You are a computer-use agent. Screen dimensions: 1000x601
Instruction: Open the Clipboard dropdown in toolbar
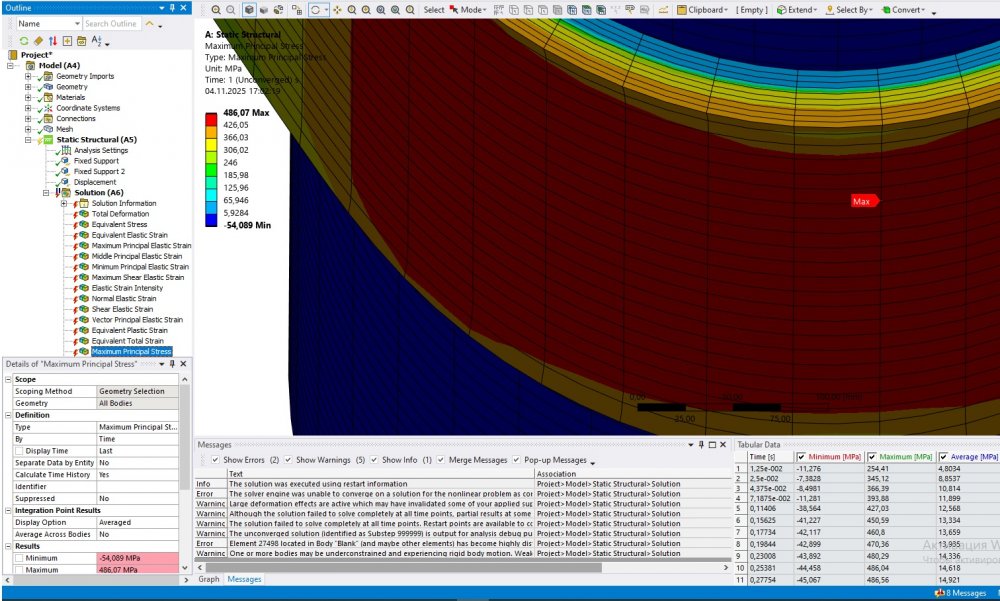point(707,10)
